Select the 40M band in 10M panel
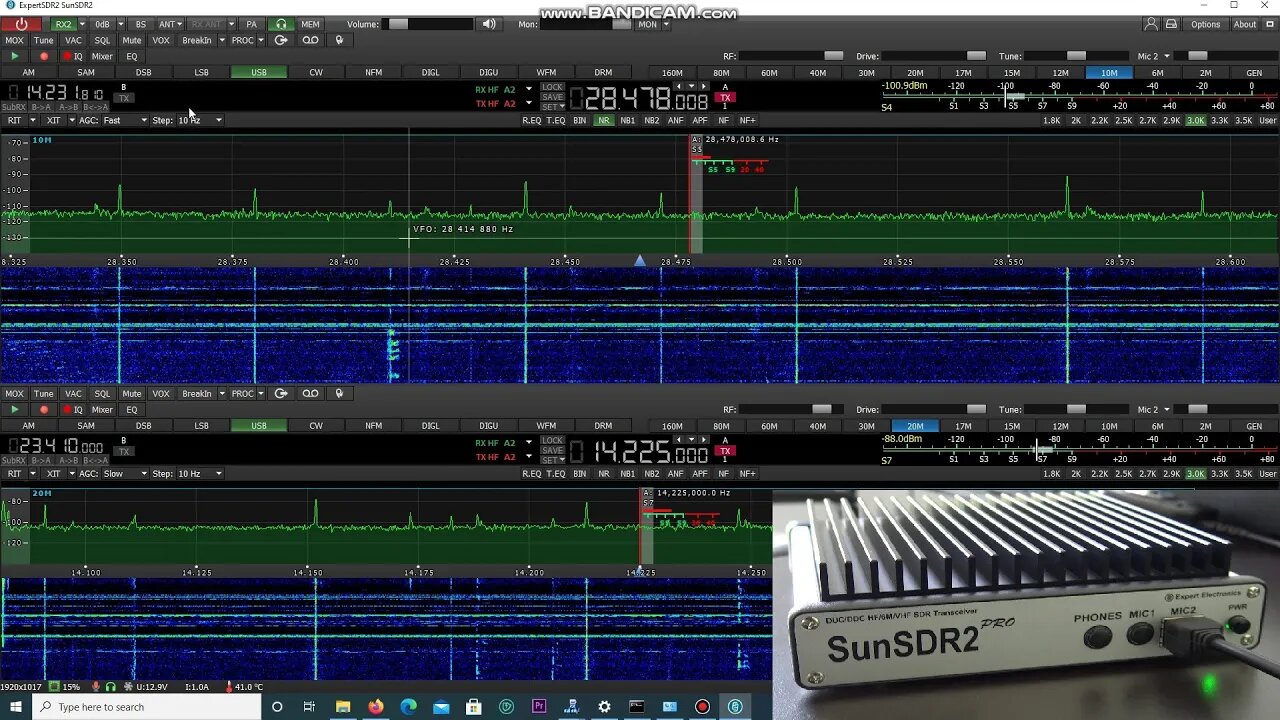Viewport: 1280px width, 720px height. (818, 72)
